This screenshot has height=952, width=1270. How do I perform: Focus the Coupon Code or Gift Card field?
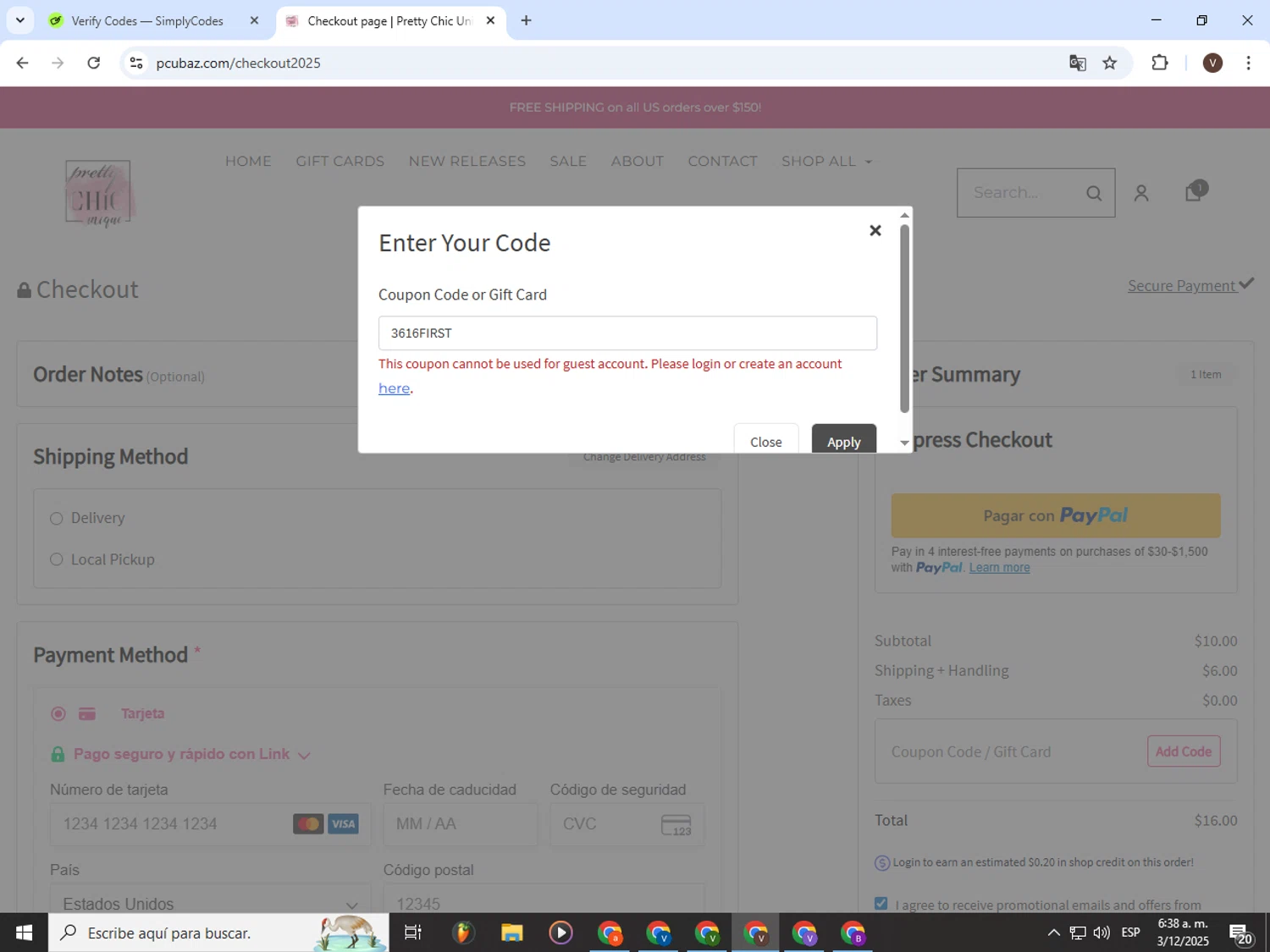627,333
